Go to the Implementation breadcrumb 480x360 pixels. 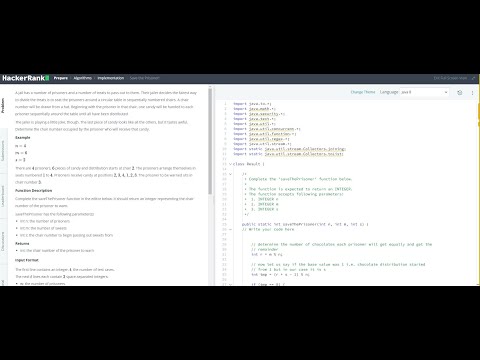click(111, 78)
